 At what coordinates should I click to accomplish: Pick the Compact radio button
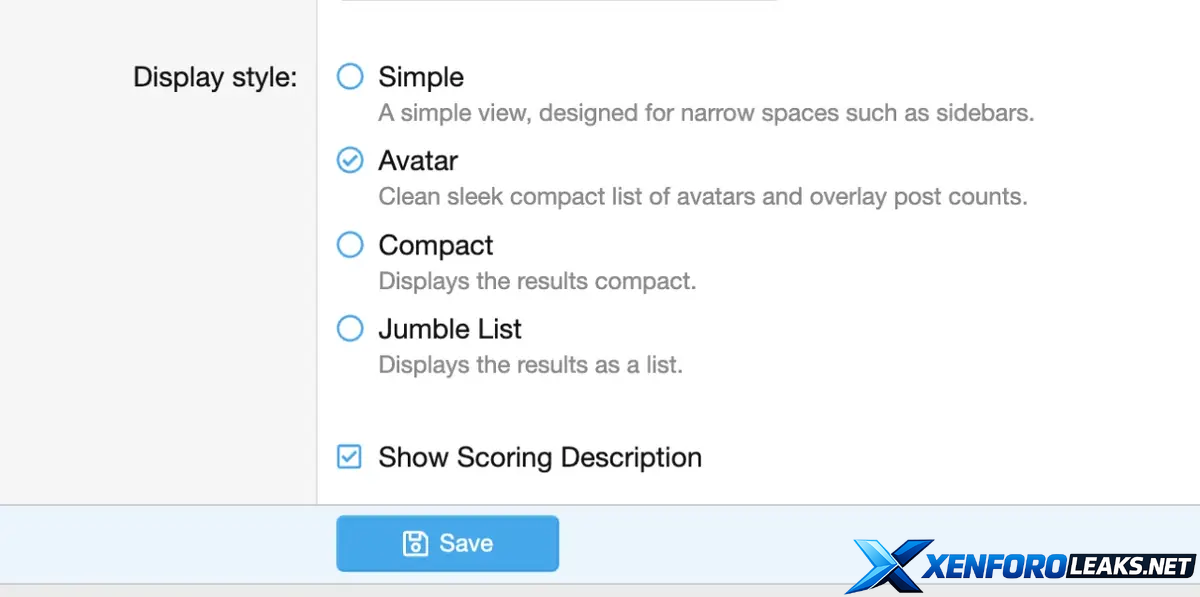click(349, 245)
